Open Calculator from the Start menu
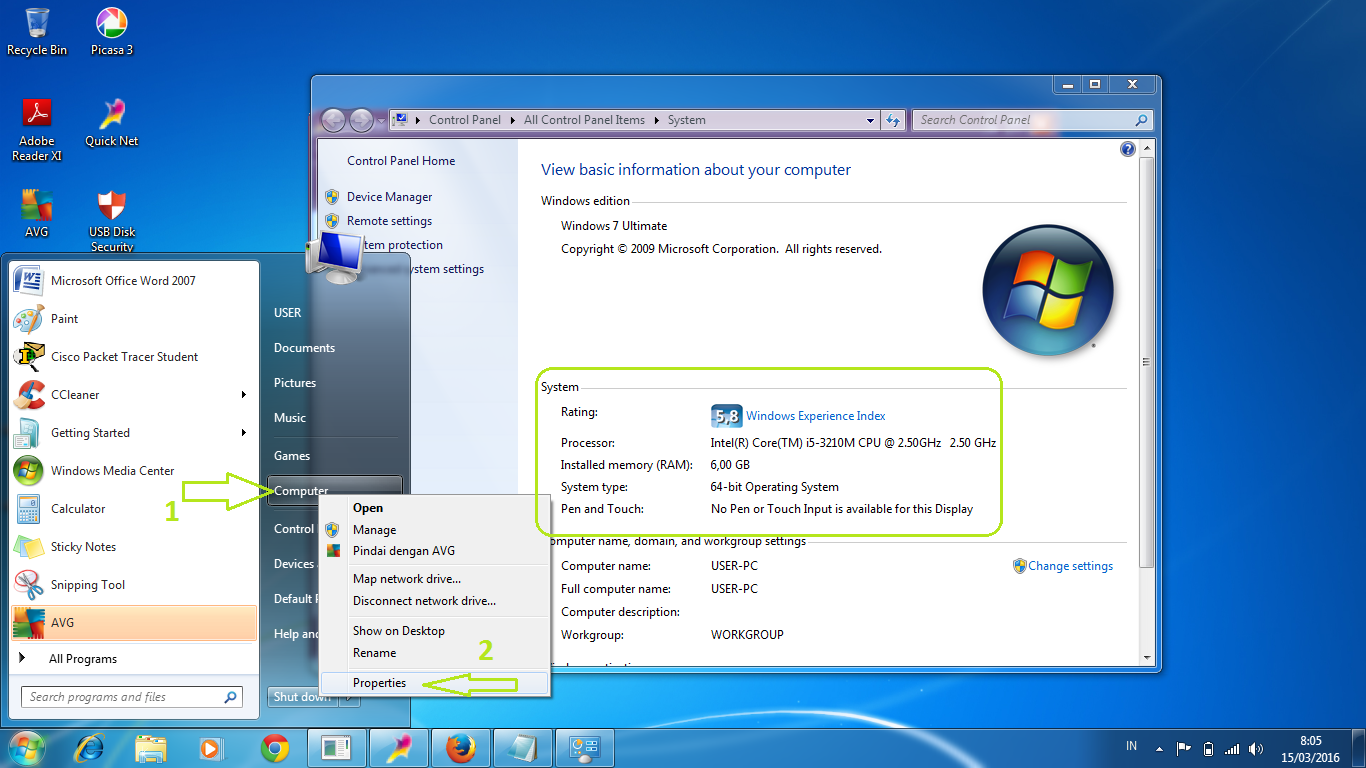The height and width of the screenshot is (768, 1366). (x=134, y=509)
